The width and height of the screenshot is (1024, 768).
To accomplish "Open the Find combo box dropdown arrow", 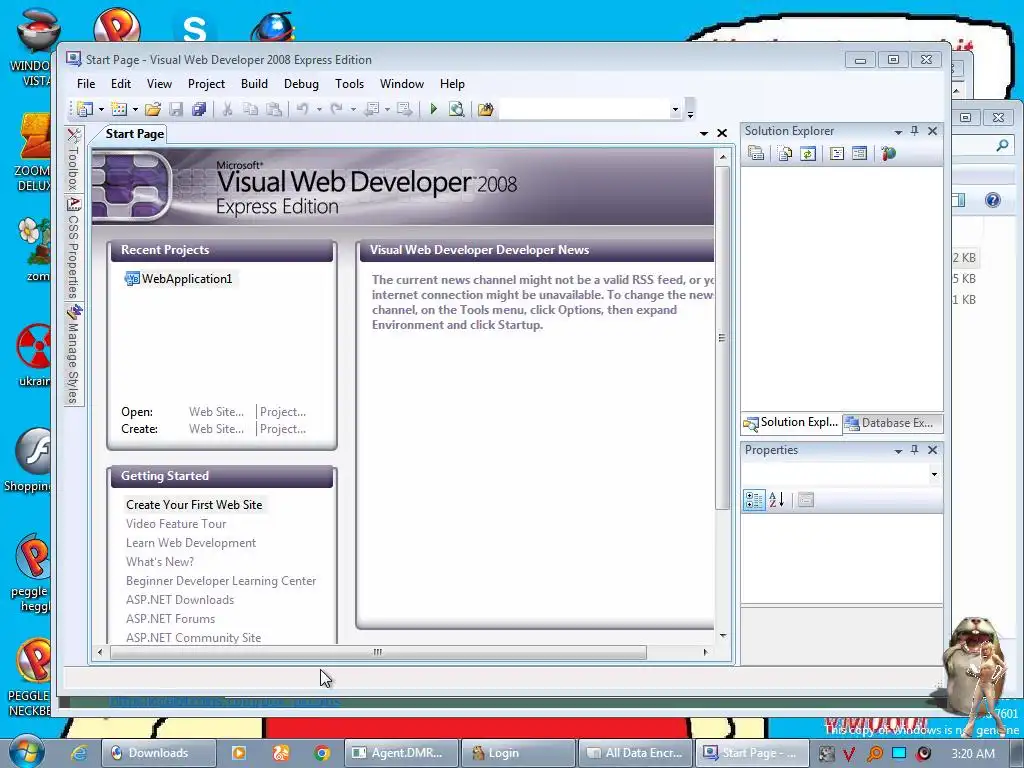I will (x=675, y=110).
